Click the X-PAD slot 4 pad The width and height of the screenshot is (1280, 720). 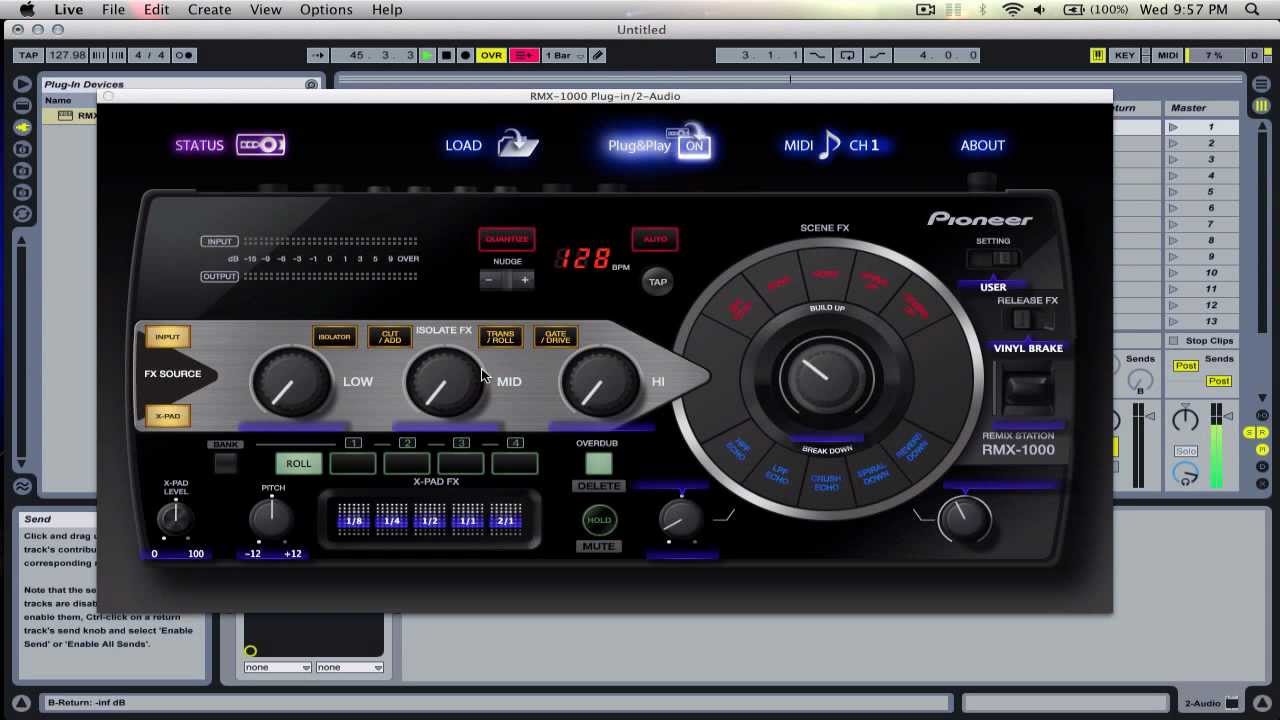514,463
